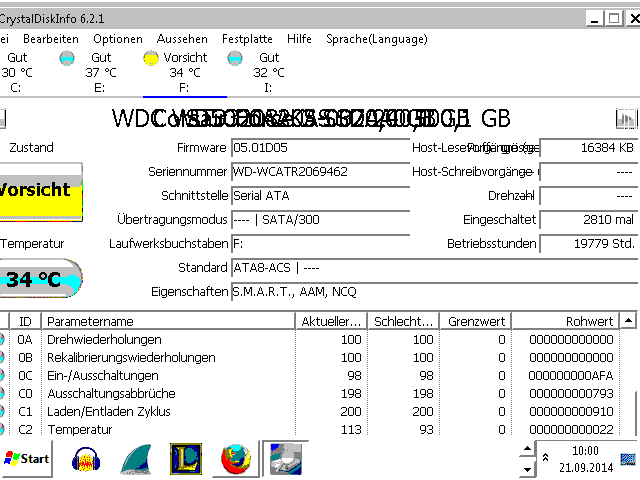Click the Betriebsstunden value 19779 Std.

588,244
